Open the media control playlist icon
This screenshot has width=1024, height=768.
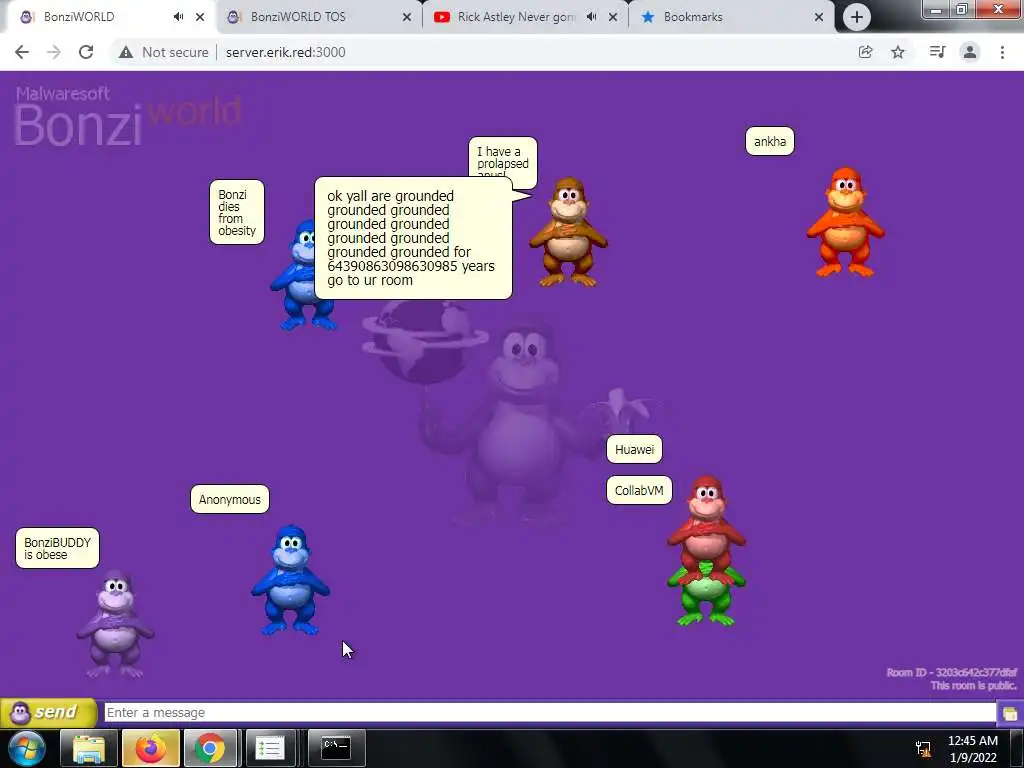coord(937,52)
